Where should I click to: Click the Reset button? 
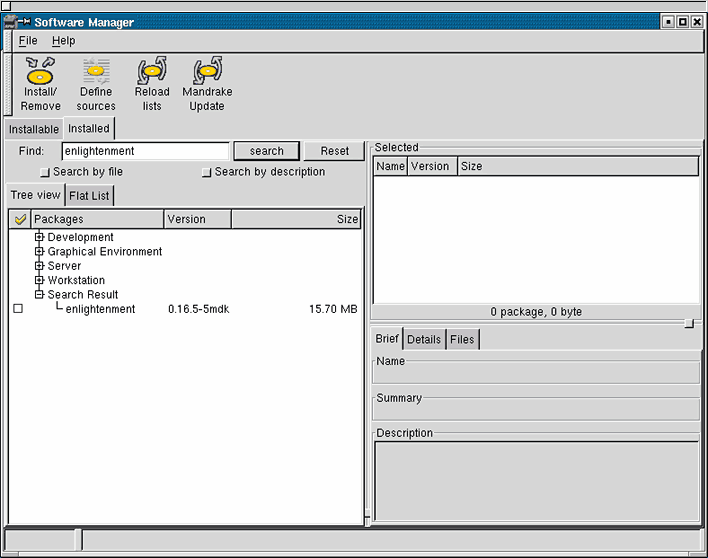point(335,151)
